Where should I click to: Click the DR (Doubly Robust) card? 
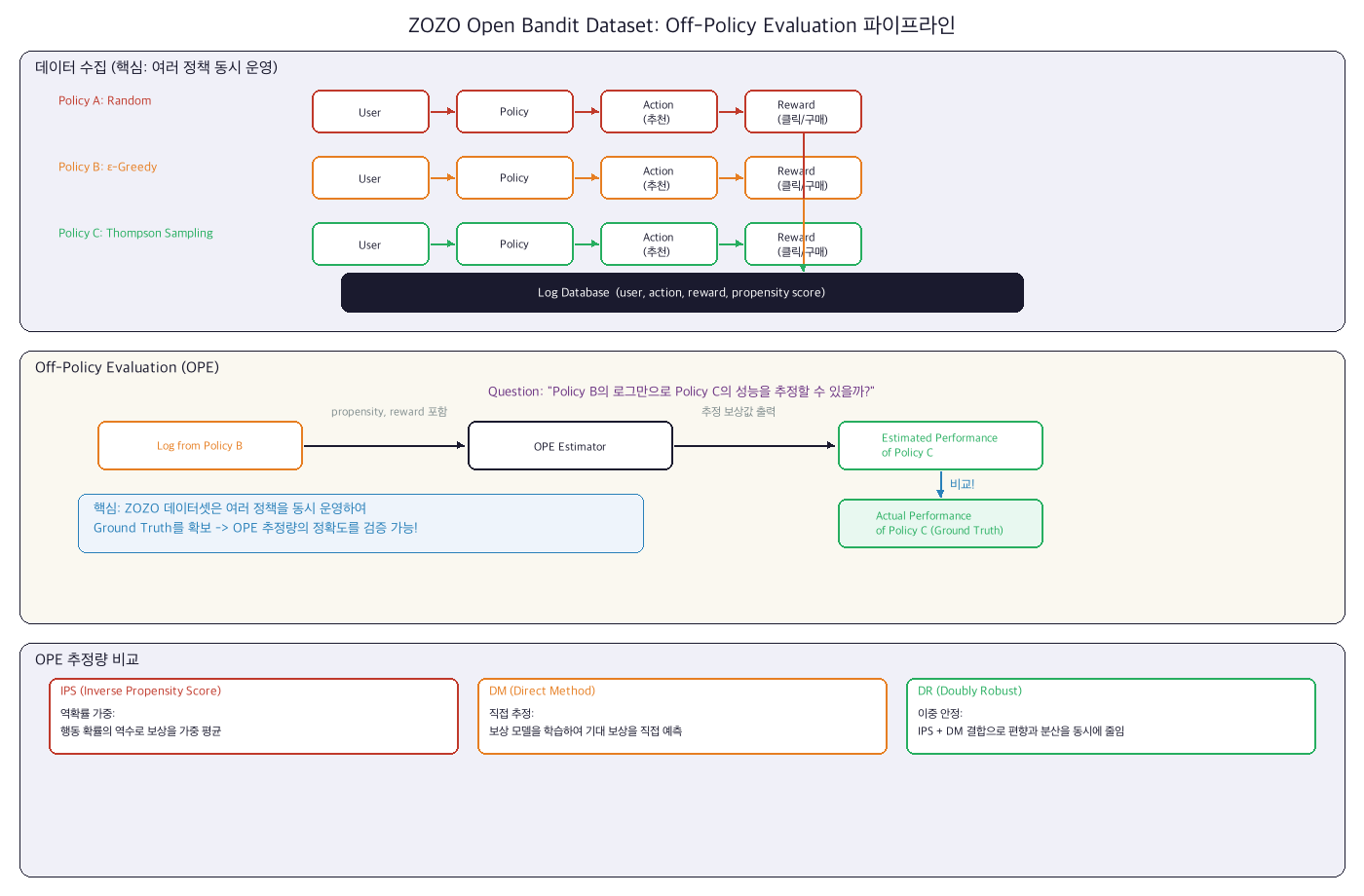(x=1111, y=717)
